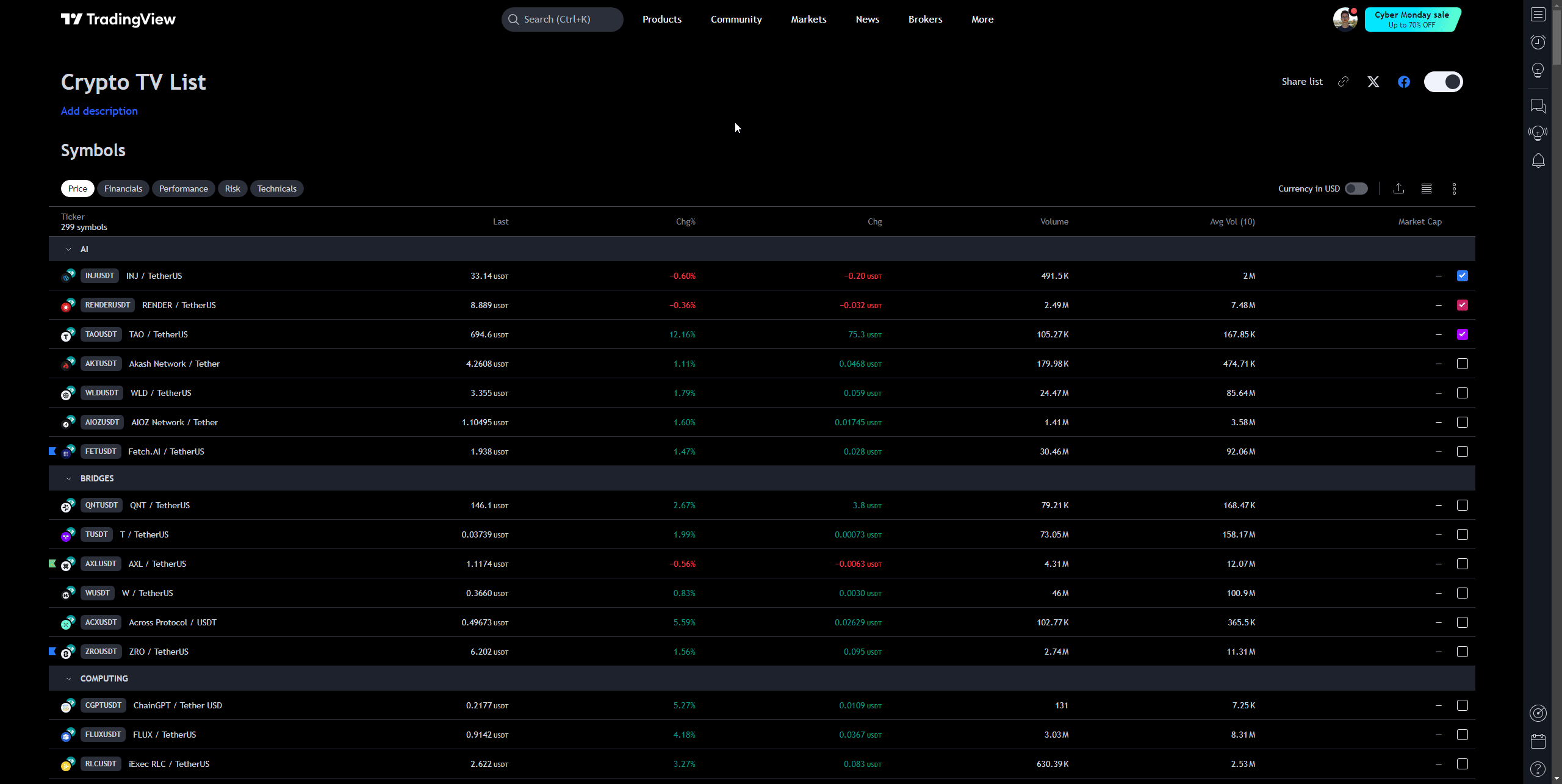Switch to the Financials tab
The width and height of the screenshot is (1562, 784).
pos(123,189)
